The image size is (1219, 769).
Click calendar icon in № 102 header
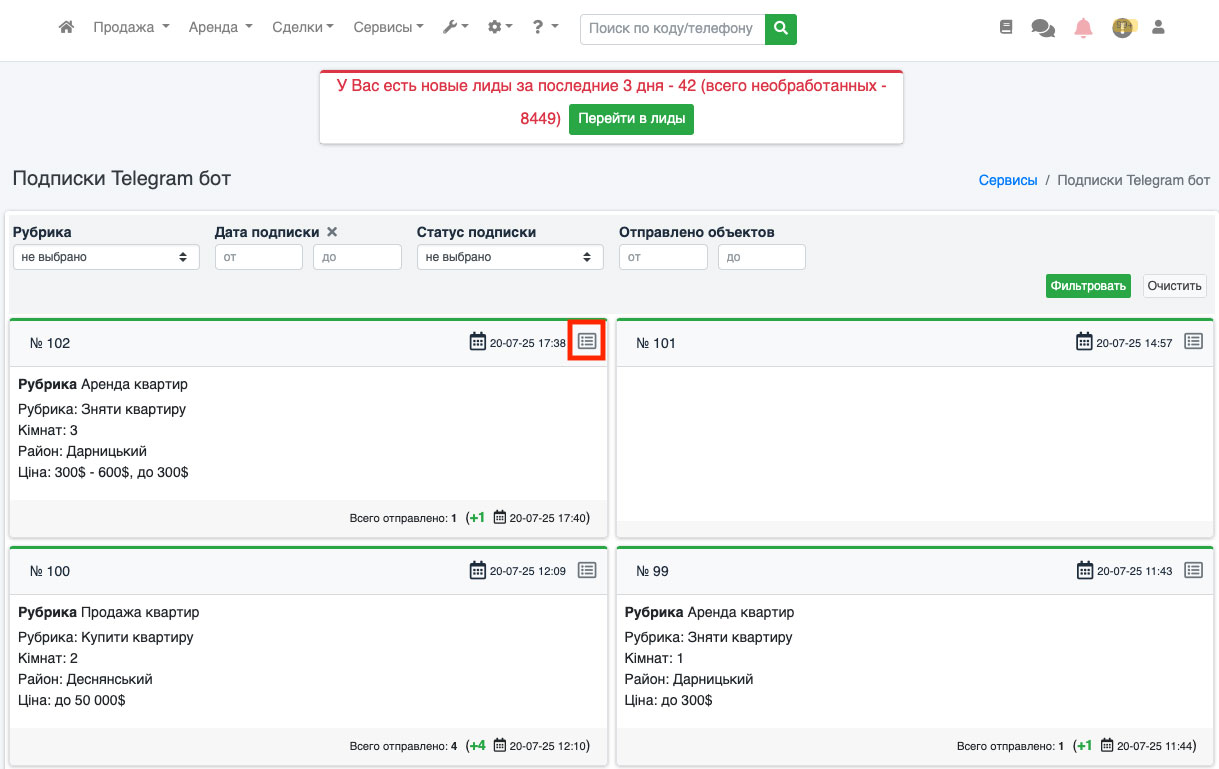point(477,342)
